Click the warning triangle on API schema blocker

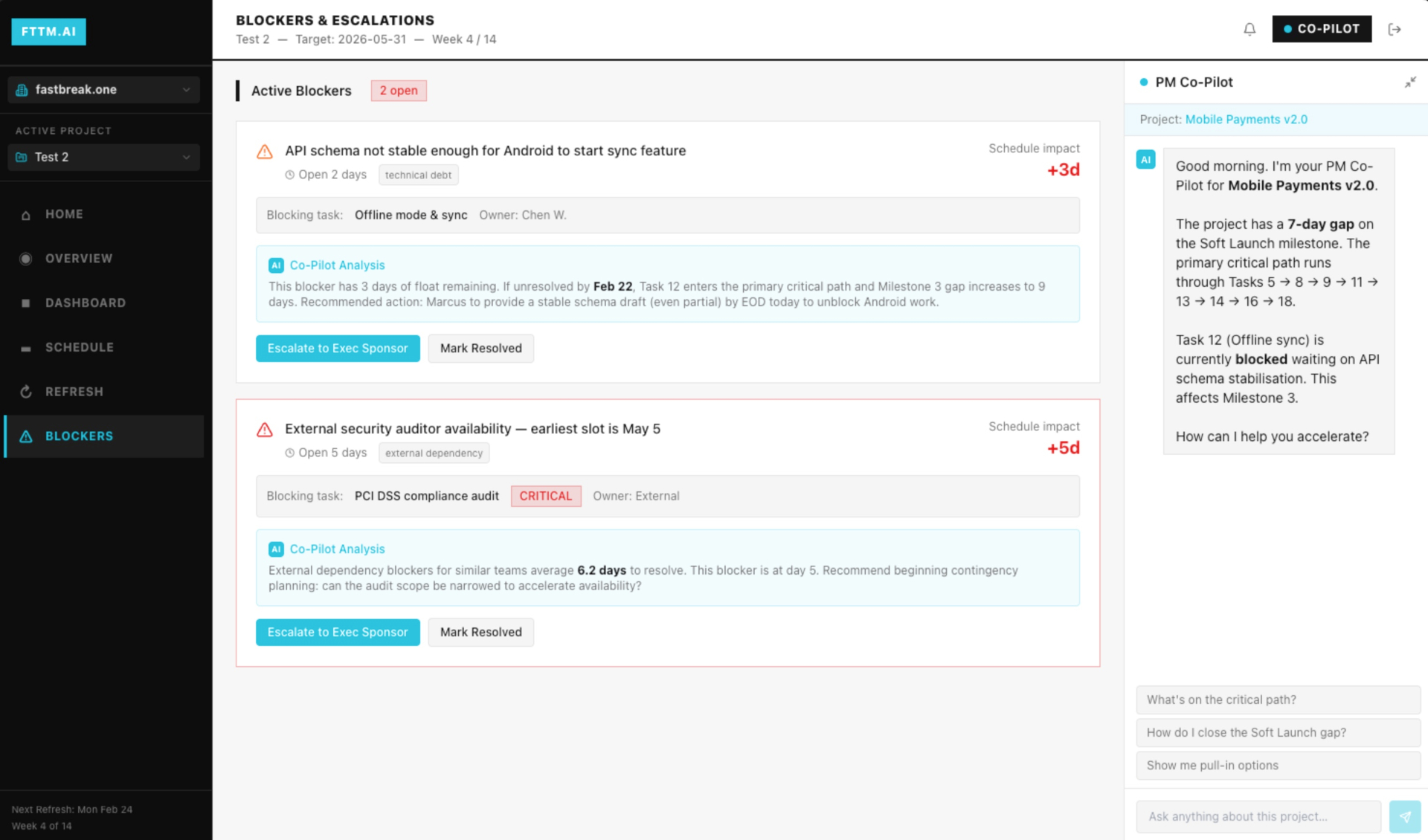click(265, 152)
